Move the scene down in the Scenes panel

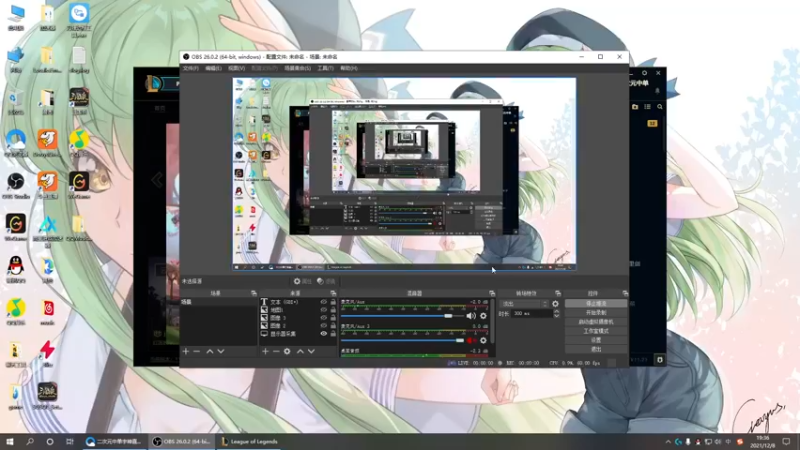point(221,352)
